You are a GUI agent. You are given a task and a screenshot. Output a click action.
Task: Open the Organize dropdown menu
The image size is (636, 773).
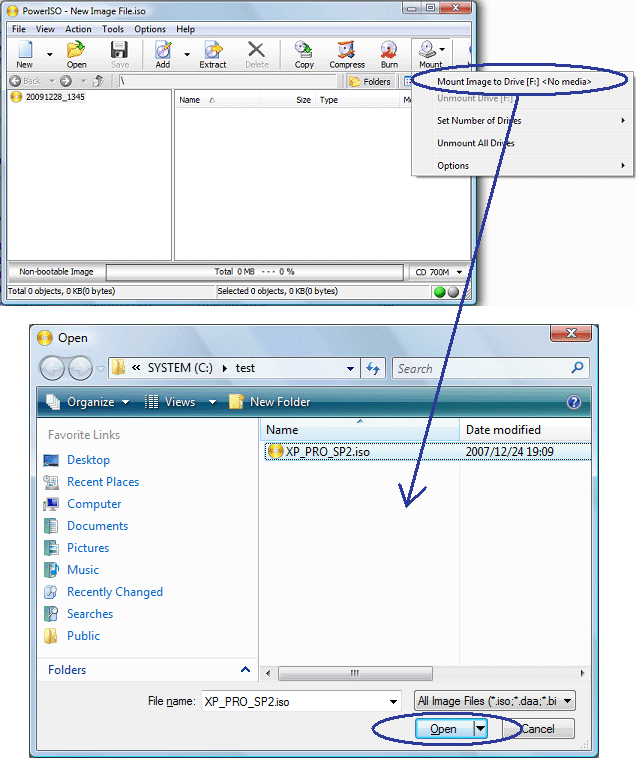point(88,402)
